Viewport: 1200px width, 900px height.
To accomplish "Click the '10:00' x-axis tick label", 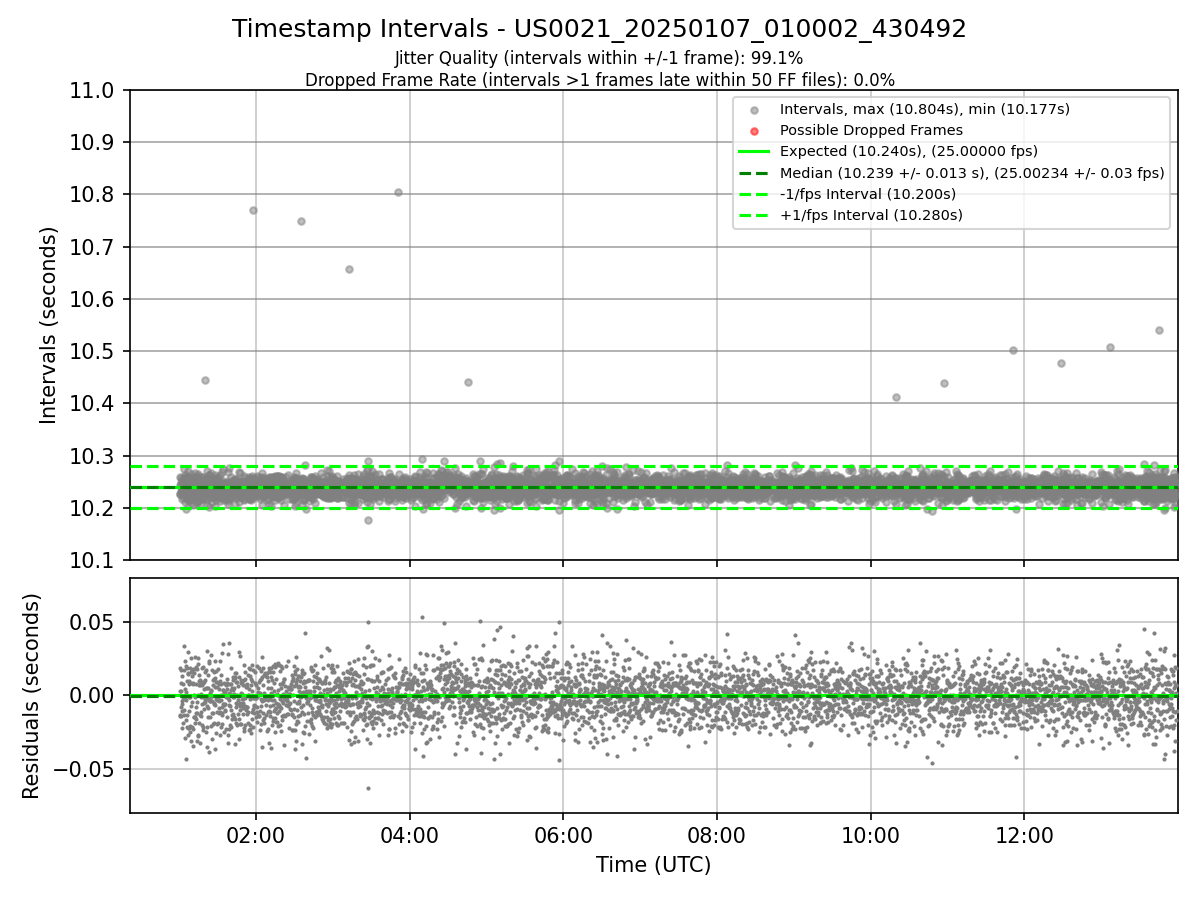I will (x=870, y=835).
